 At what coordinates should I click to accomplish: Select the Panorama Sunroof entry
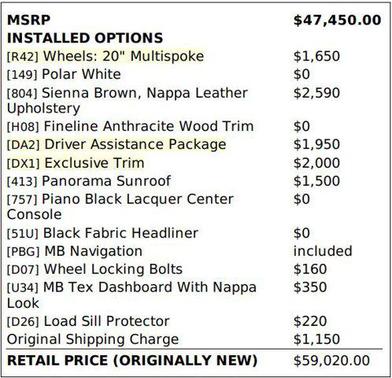pyautogui.click(x=106, y=181)
